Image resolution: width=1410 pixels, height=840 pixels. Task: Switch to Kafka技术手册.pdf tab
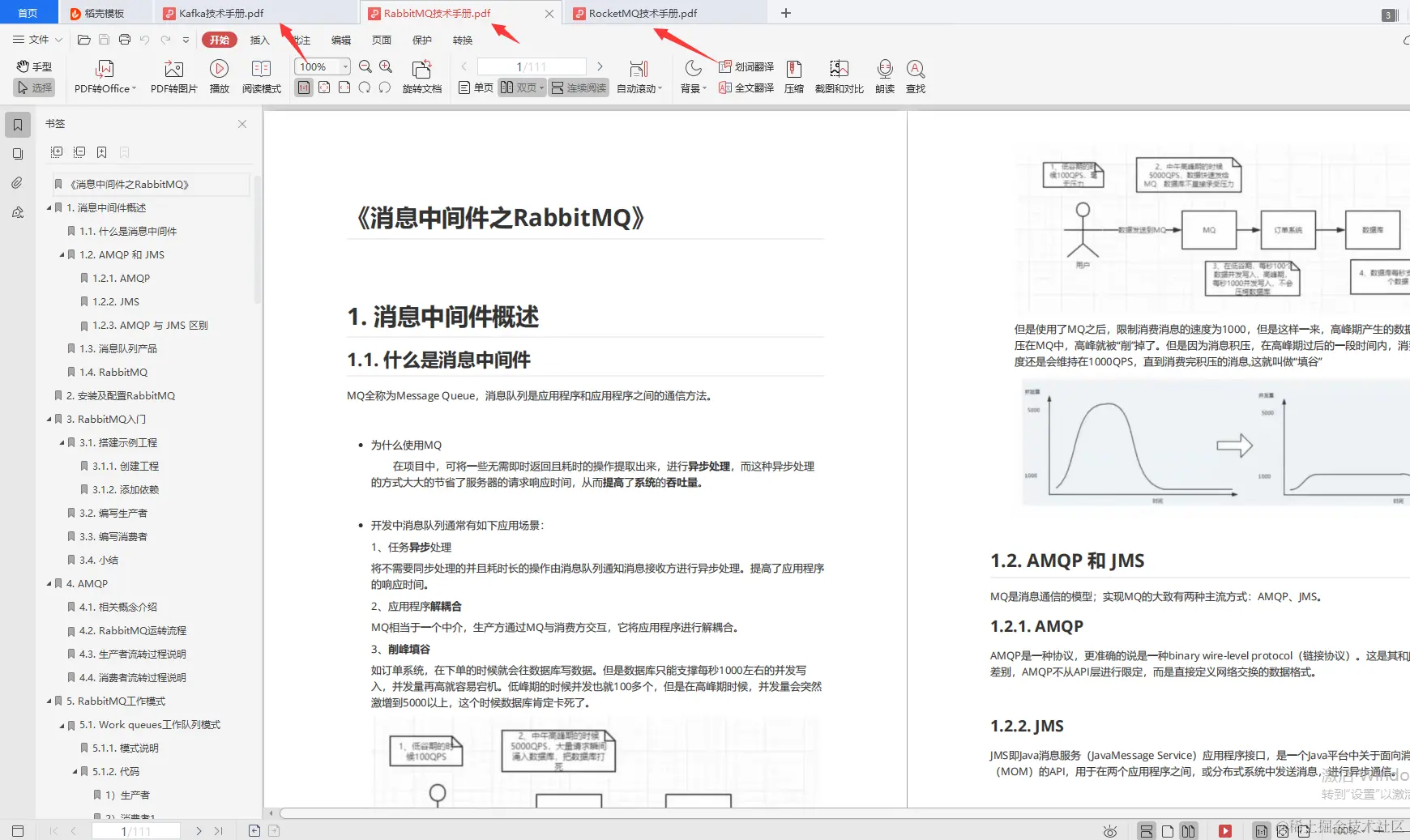(x=255, y=13)
